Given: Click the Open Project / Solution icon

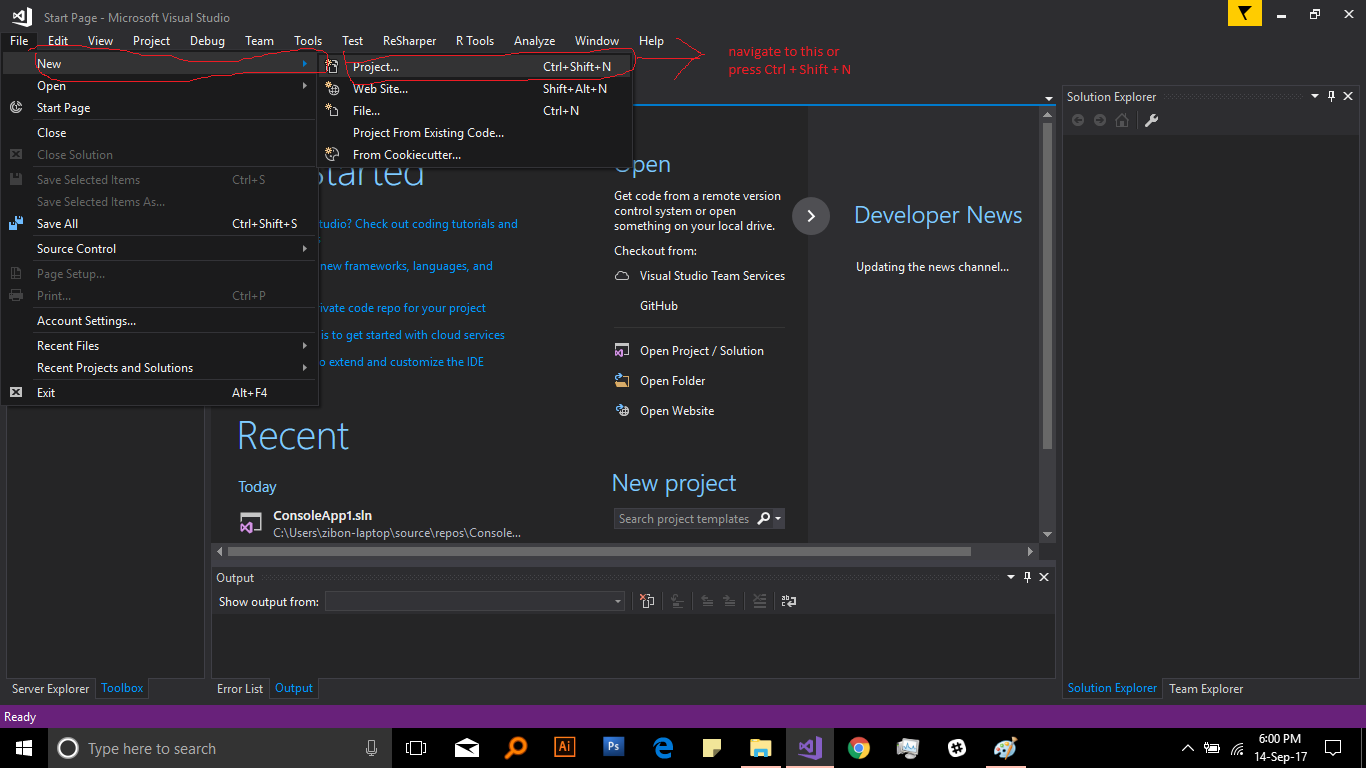Looking at the screenshot, I should click(622, 351).
